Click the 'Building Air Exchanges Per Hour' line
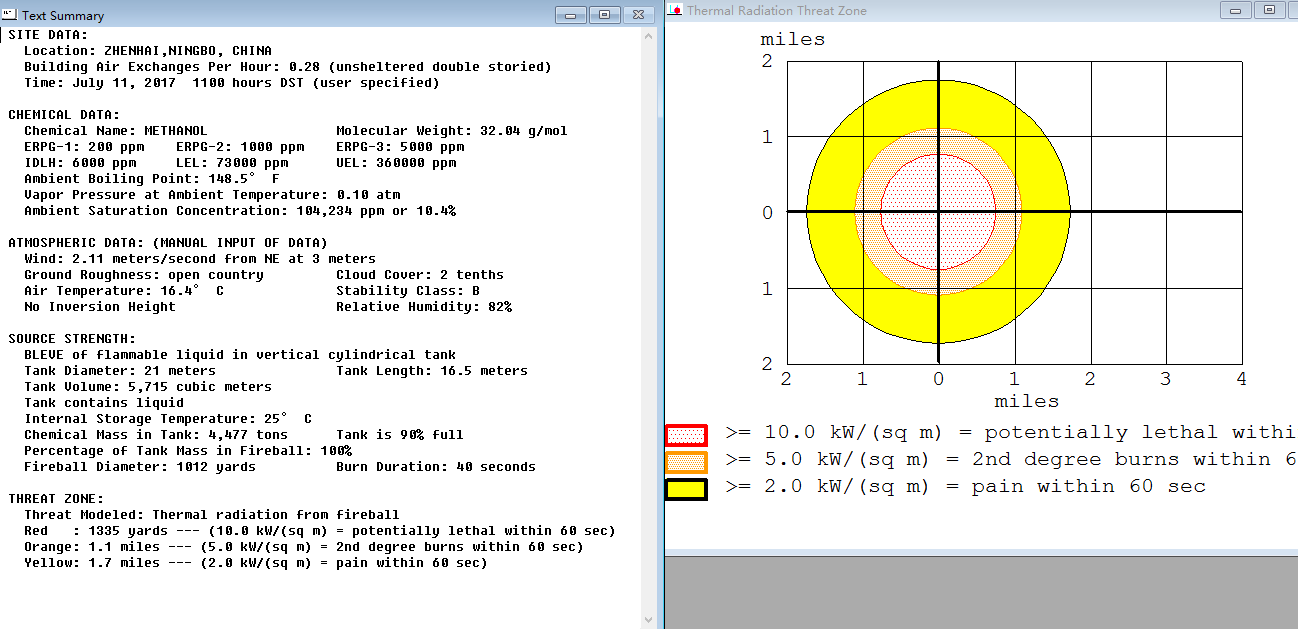Image resolution: width=1298 pixels, height=629 pixels. (x=287, y=67)
